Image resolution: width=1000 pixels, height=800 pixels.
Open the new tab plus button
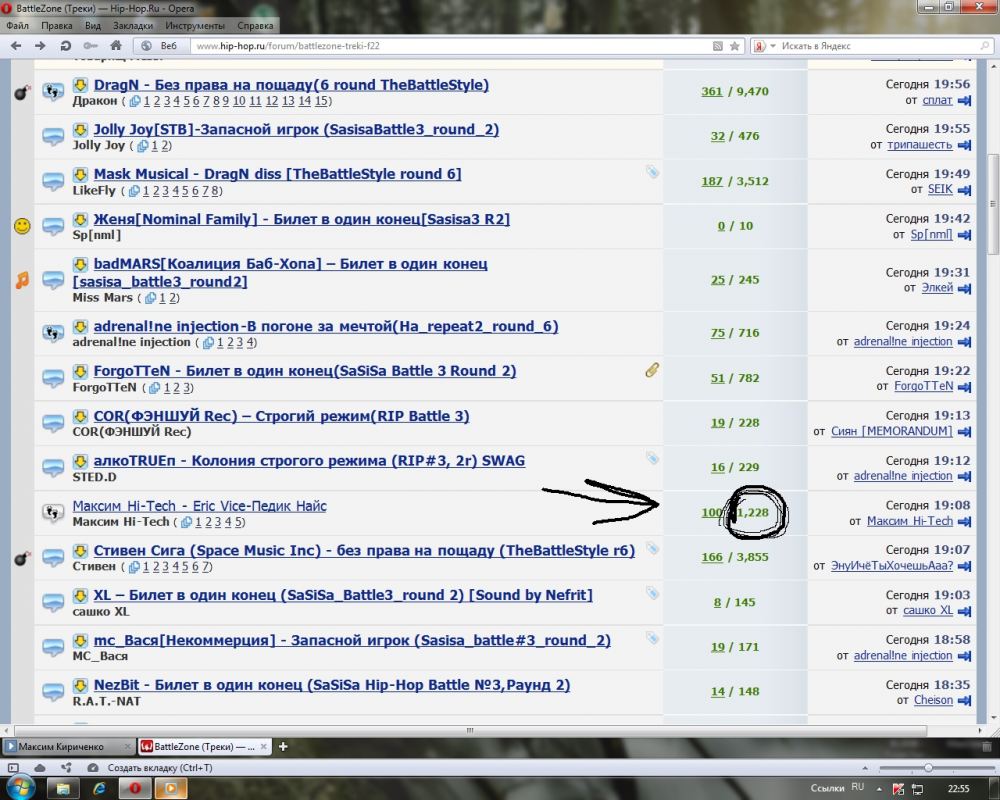(283, 746)
